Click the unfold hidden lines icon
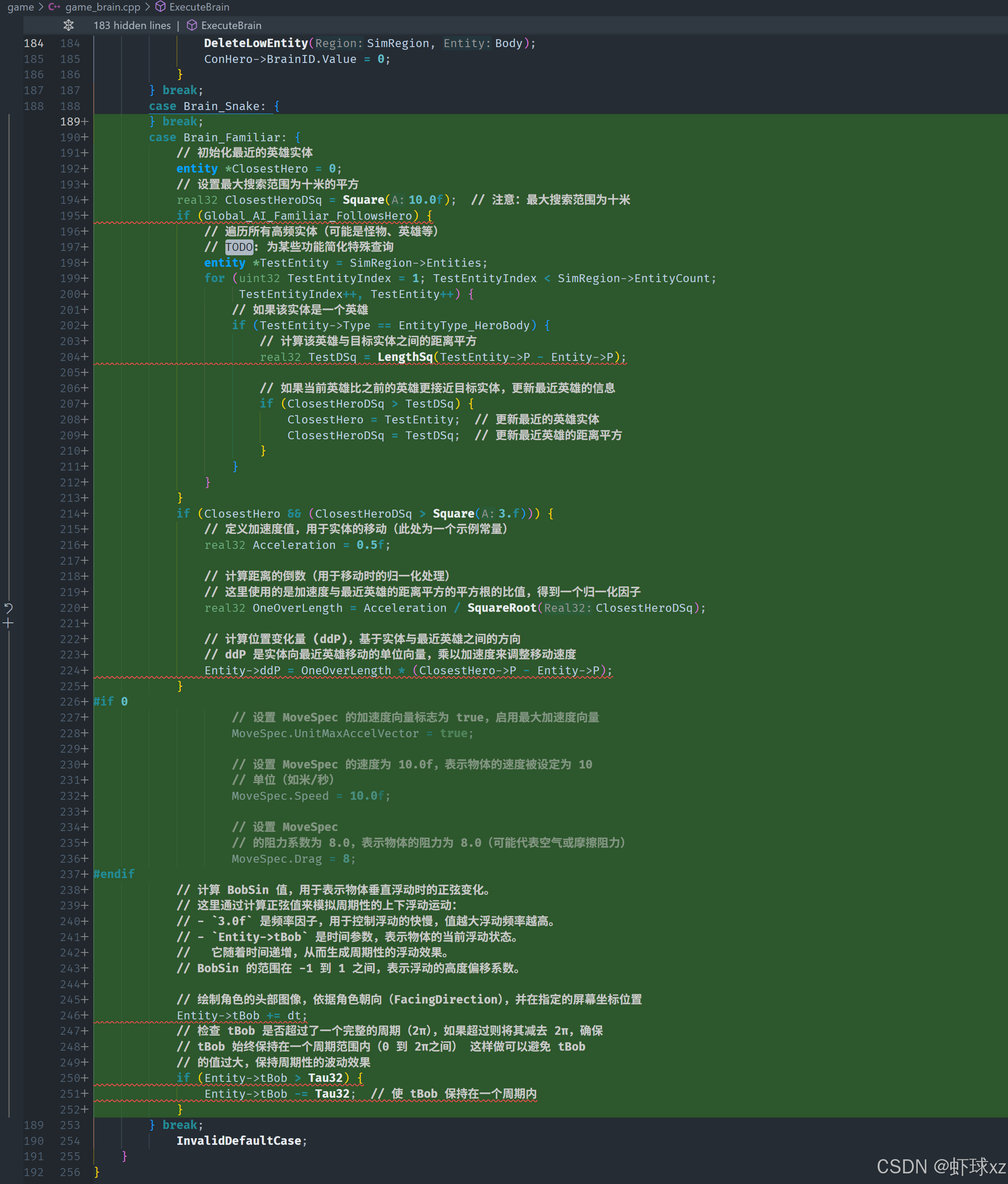Viewport: 1008px width, 1184px height. pyautogui.click(x=69, y=25)
